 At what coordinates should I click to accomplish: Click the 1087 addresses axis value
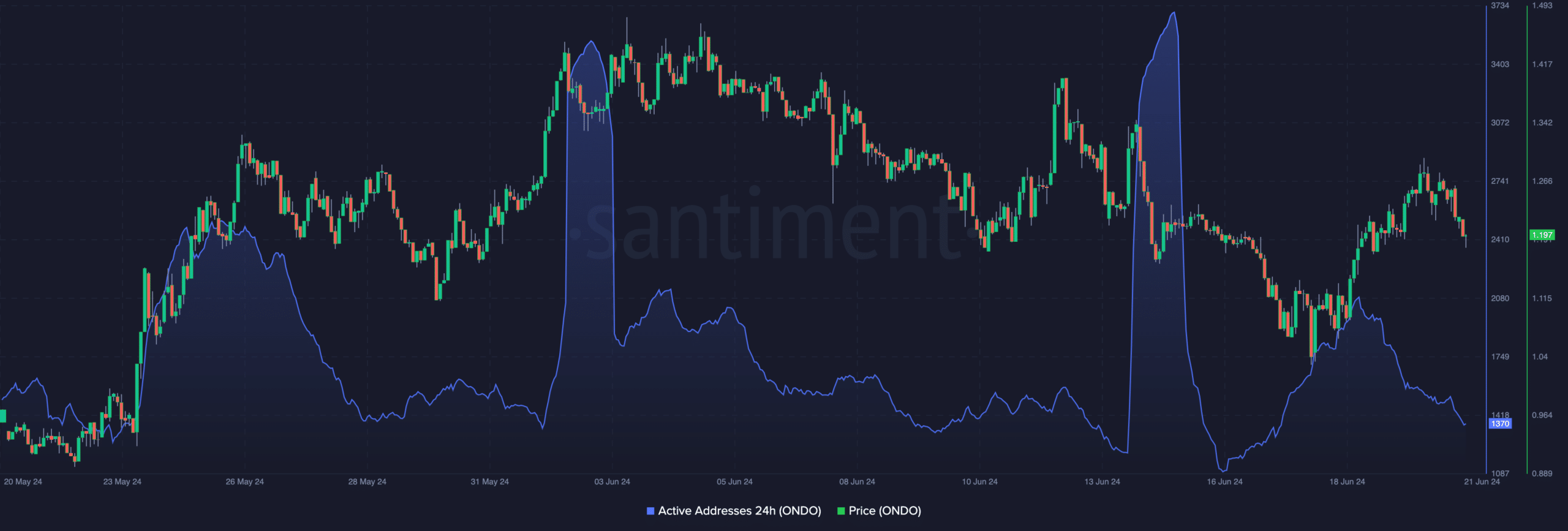[x=1500, y=473]
